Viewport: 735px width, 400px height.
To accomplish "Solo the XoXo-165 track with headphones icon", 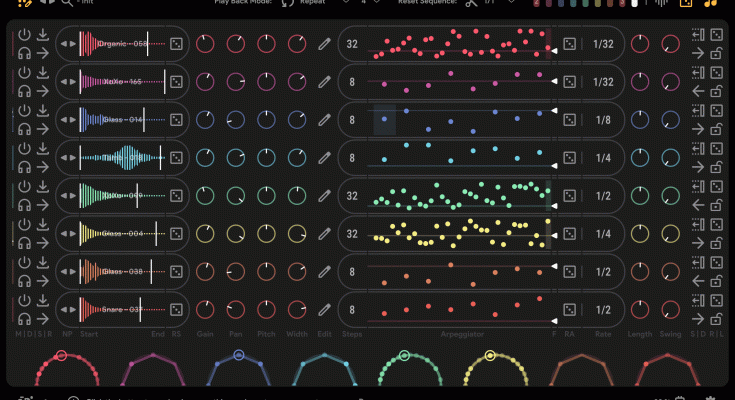I will [x=24, y=91].
